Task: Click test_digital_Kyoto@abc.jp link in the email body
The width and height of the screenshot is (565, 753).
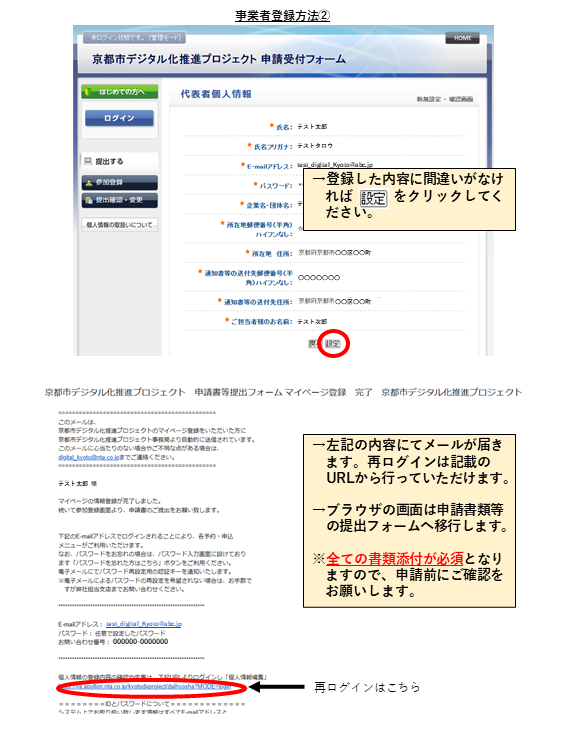Action: click(x=144, y=624)
